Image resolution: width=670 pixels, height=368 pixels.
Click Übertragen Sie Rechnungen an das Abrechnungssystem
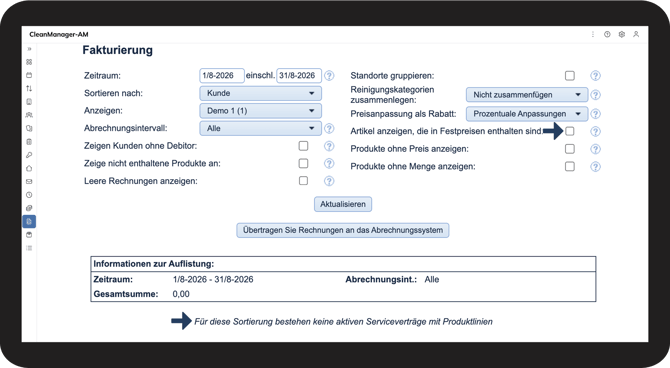343,230
